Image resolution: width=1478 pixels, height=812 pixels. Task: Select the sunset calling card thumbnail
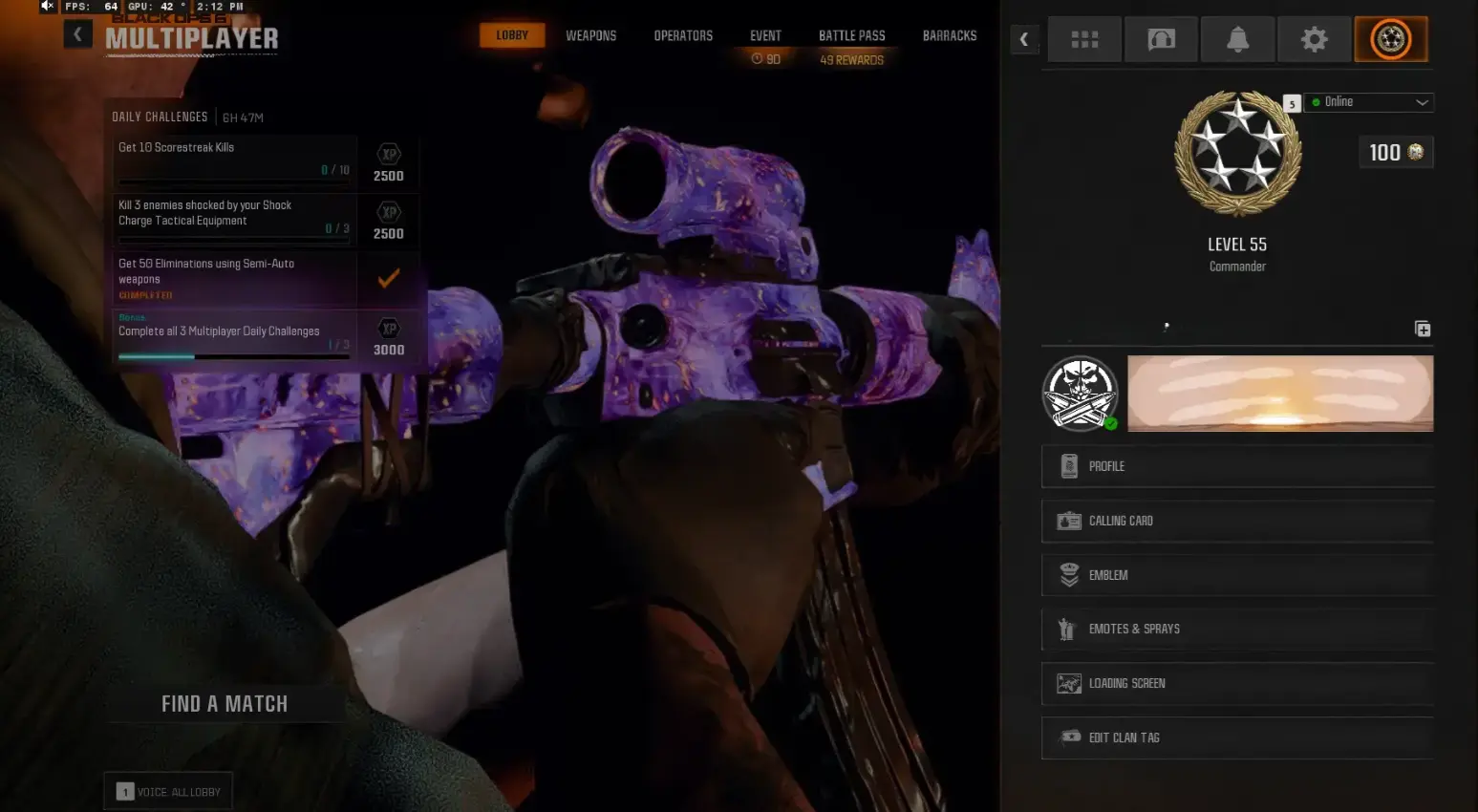[x=1280, y=394]
